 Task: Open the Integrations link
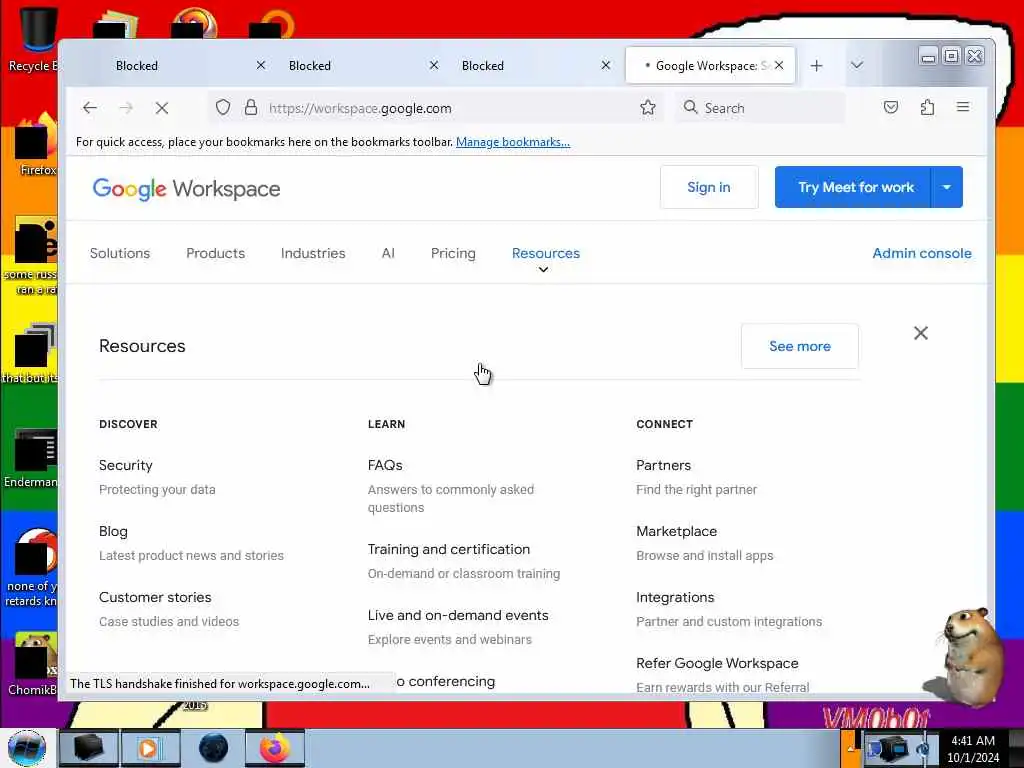[675, 597]
